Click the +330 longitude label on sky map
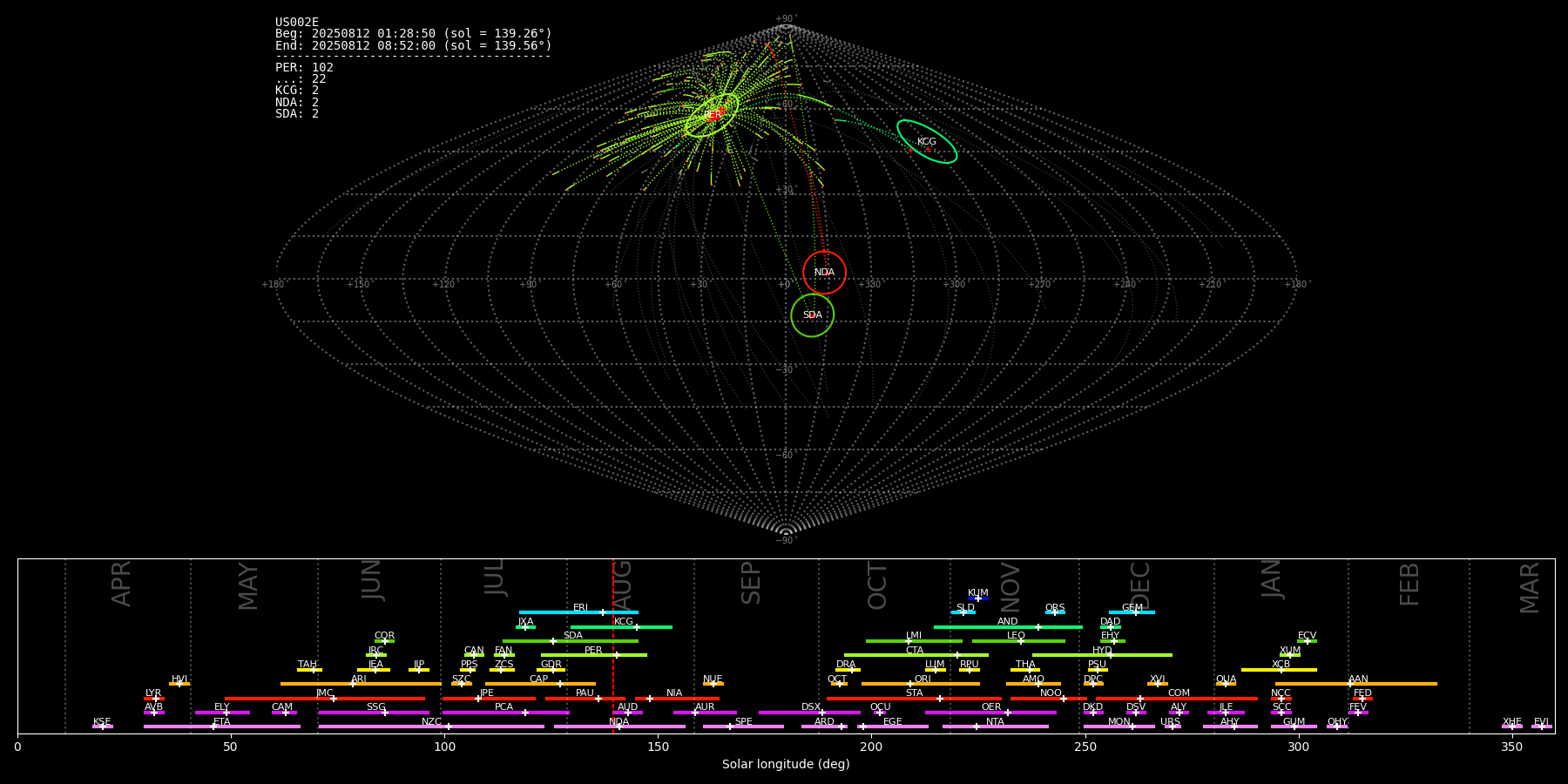The image size is (1568, 784). click(x=869, y=284)
